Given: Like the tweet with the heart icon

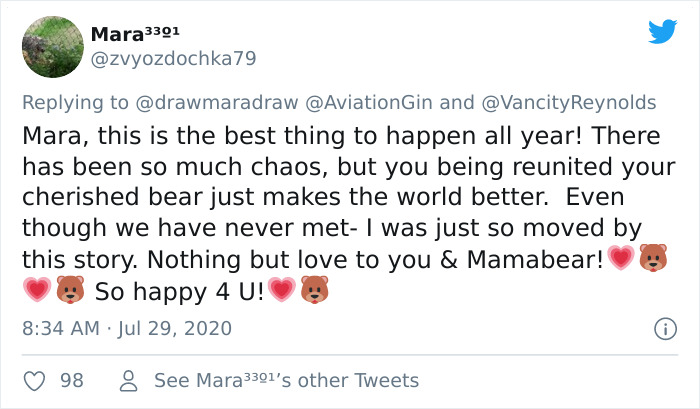Looking at the screenshot, I should (35, 381).
